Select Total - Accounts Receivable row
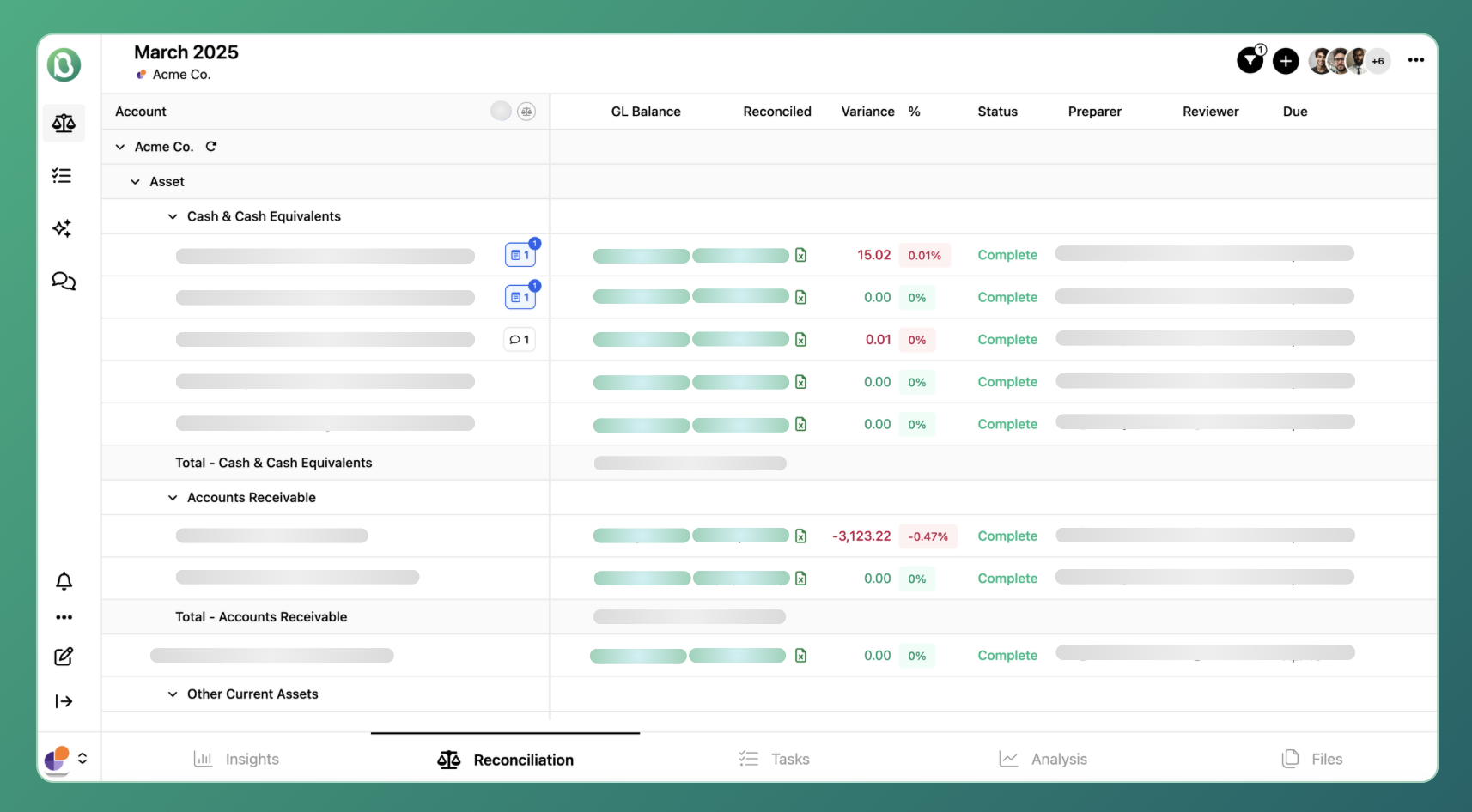 click(x=769, y=617)
